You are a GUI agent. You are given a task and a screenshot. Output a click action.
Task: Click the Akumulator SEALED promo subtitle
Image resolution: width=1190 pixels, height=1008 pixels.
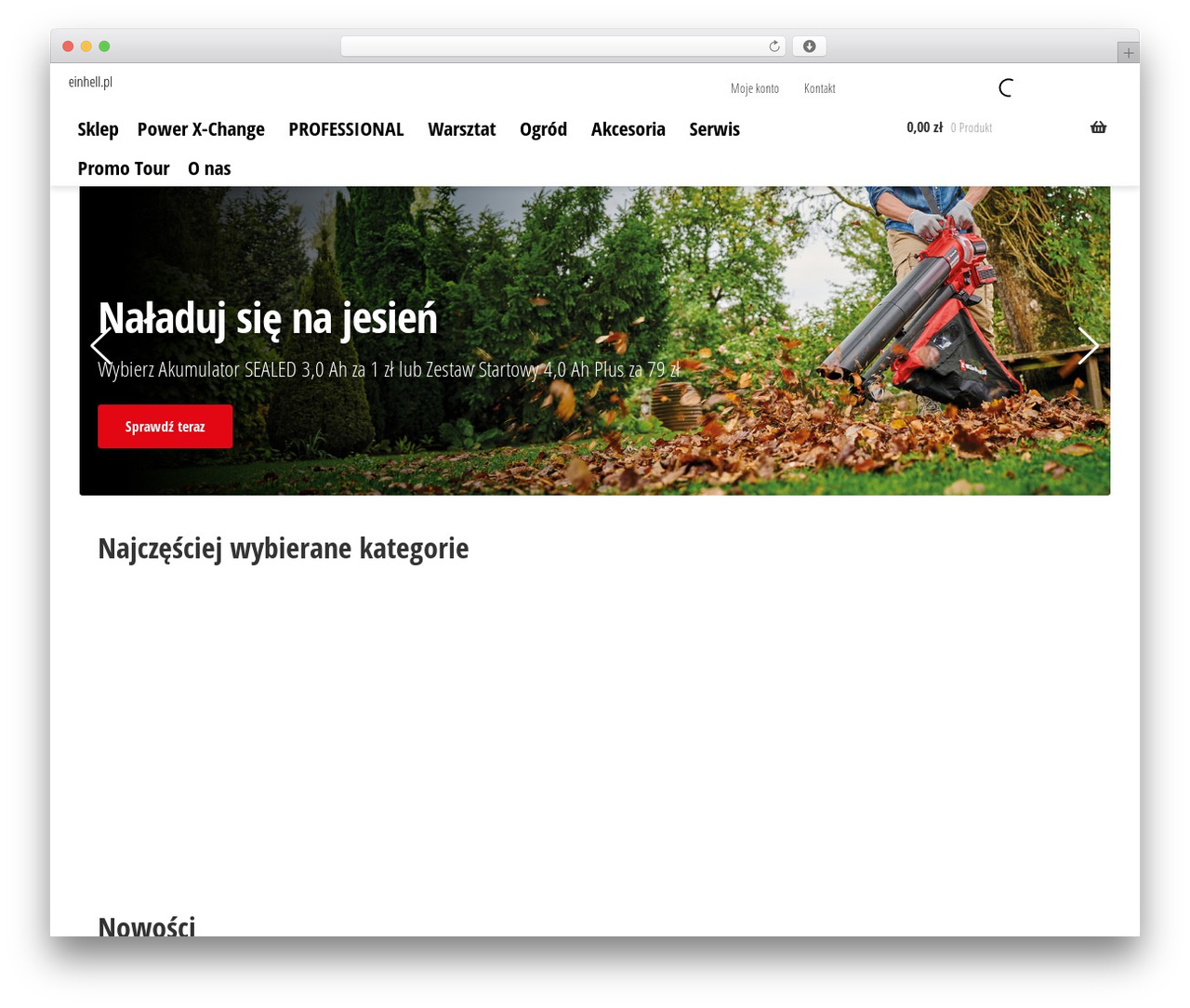(x=389, y=370)
